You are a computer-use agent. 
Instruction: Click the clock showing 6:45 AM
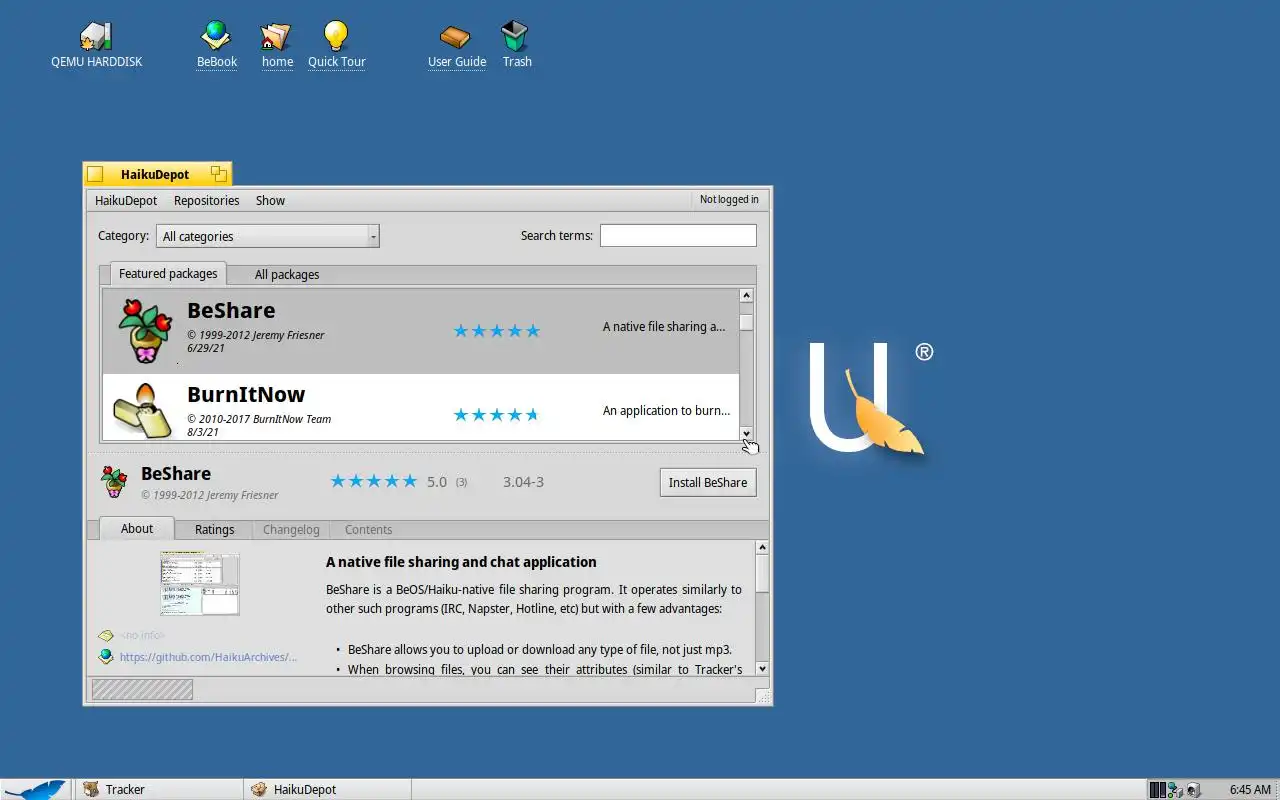click(x=1250, y=790)
